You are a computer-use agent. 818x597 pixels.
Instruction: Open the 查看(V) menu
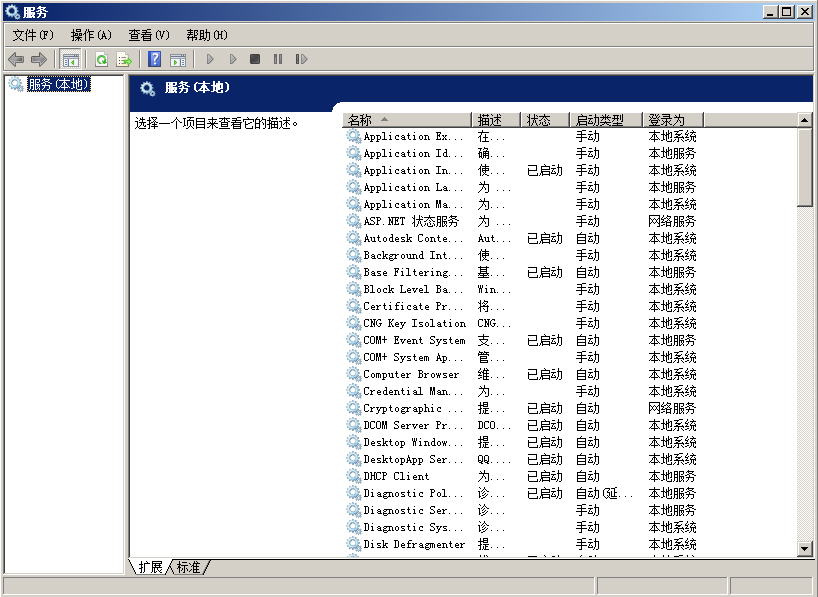click(x=149, y=35)
